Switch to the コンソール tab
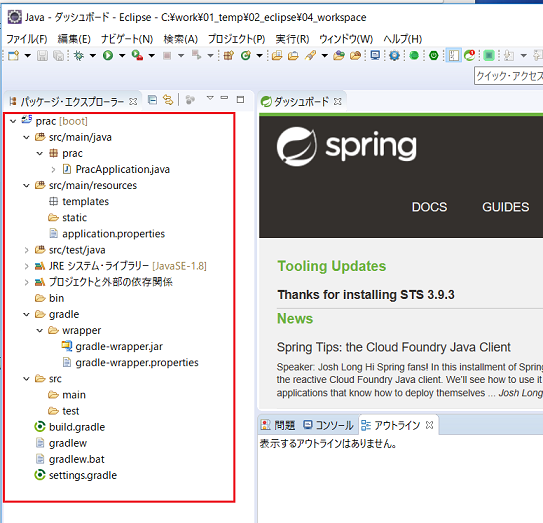 (x=328, y=425)
